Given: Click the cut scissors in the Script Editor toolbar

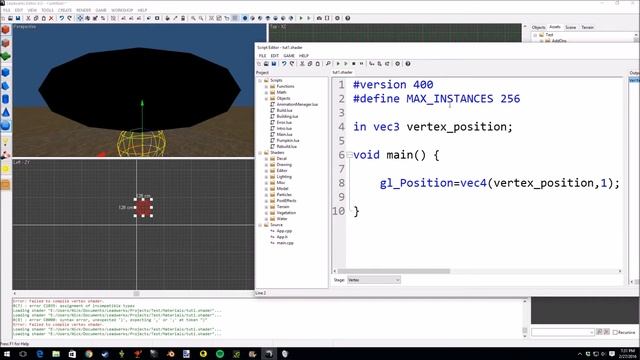Looking at the screenshot, I should coord(302,64).
